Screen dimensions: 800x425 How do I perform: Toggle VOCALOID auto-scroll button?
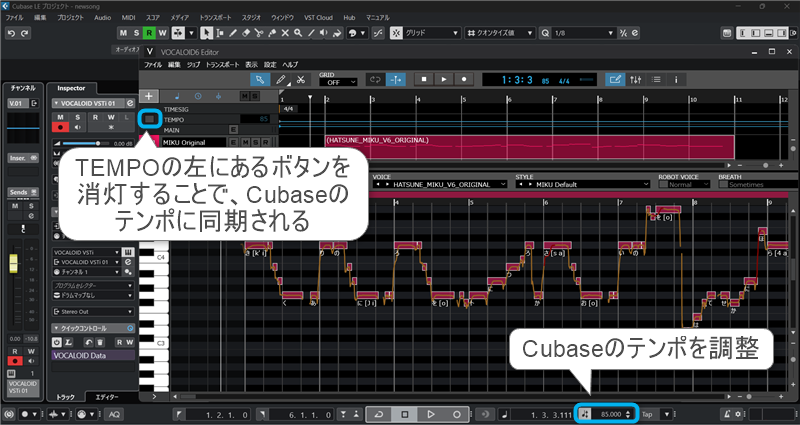(395, 80)
